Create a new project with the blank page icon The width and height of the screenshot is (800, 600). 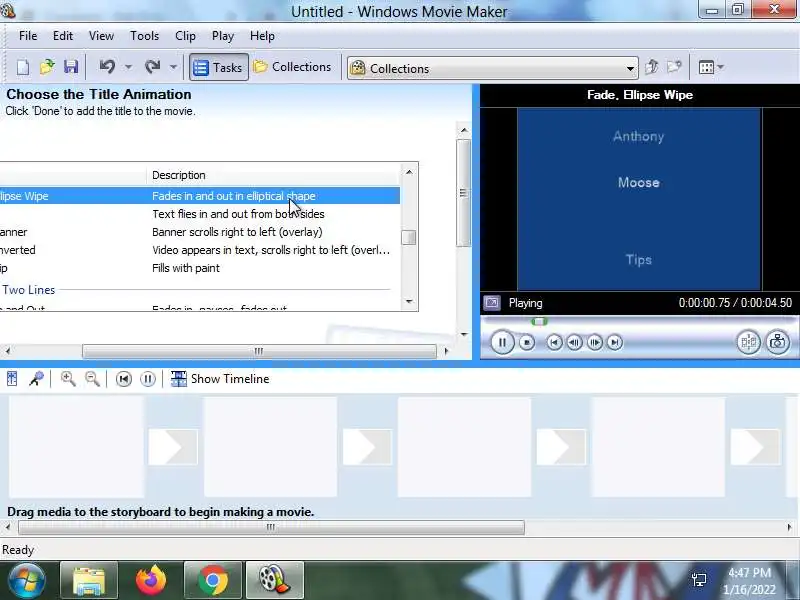coord(23,67)
